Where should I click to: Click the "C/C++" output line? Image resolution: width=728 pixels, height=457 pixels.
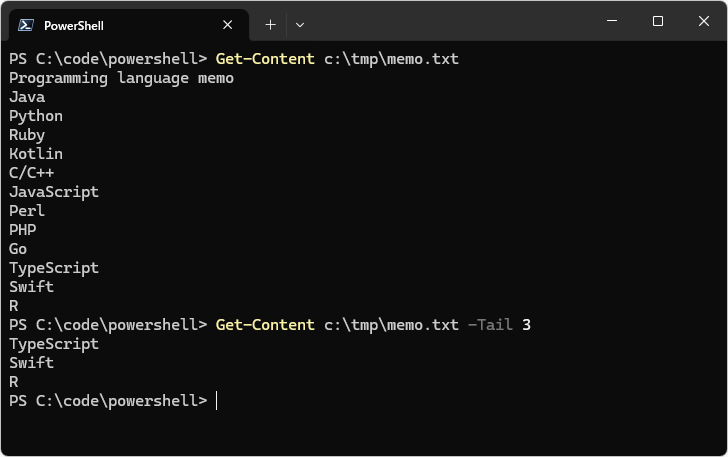tap(32, 173)
